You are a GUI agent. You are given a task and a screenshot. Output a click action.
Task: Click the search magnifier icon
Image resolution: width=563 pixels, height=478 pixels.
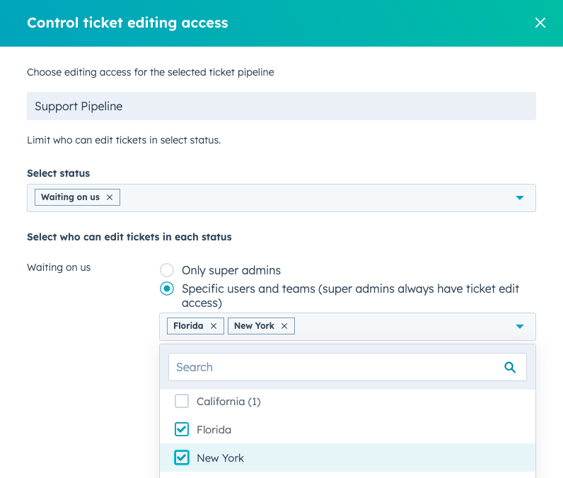510,367
